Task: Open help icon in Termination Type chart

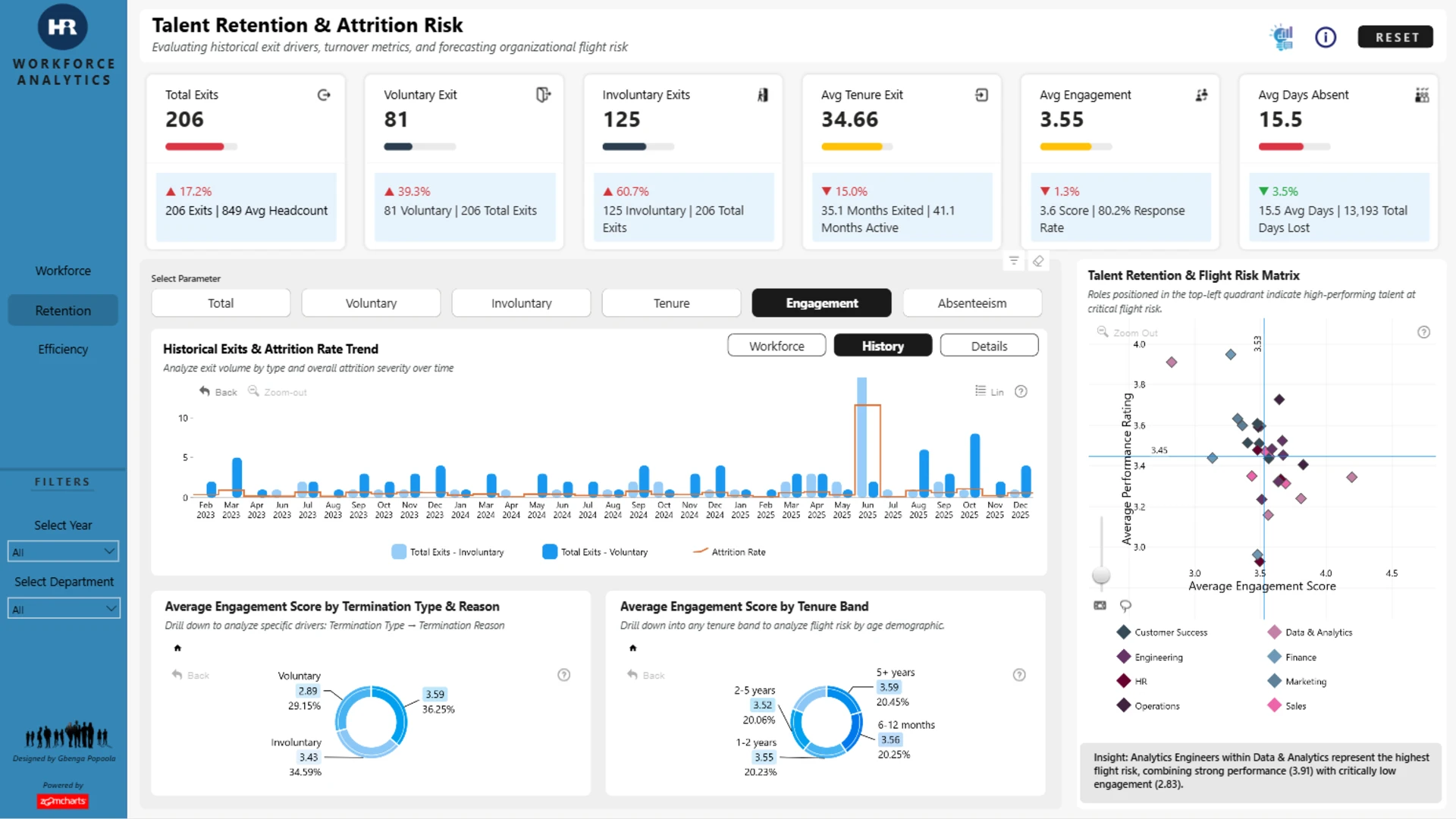Action: (564, 675)
